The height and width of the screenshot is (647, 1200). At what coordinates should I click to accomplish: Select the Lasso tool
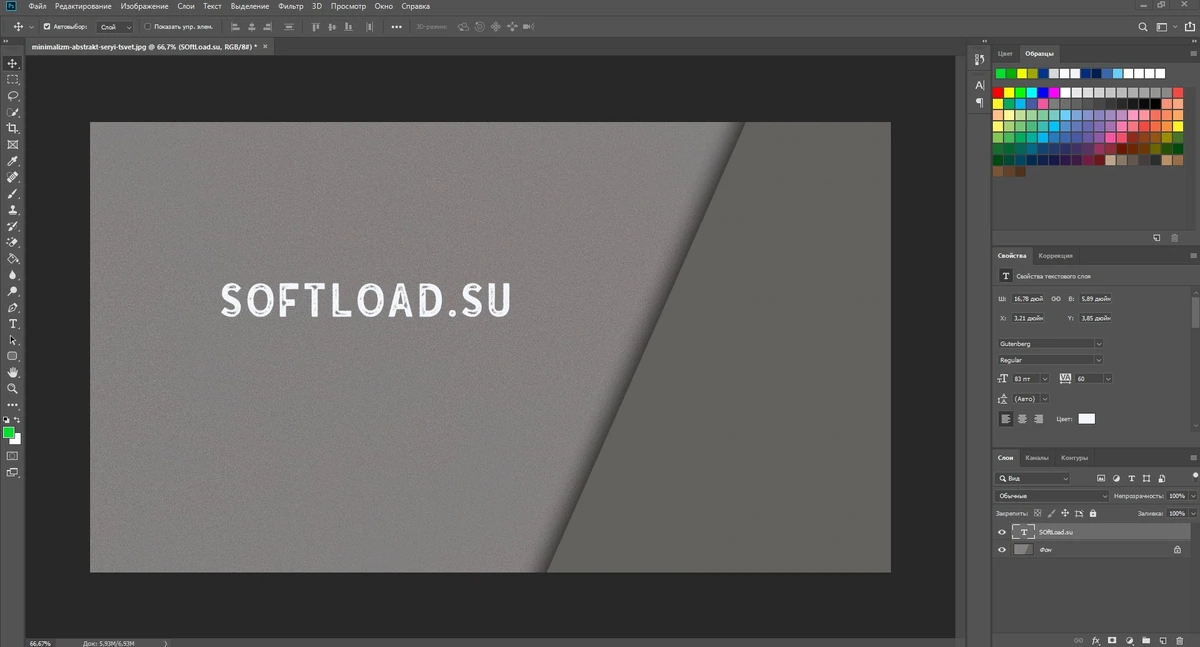click(x=13, y=96)
